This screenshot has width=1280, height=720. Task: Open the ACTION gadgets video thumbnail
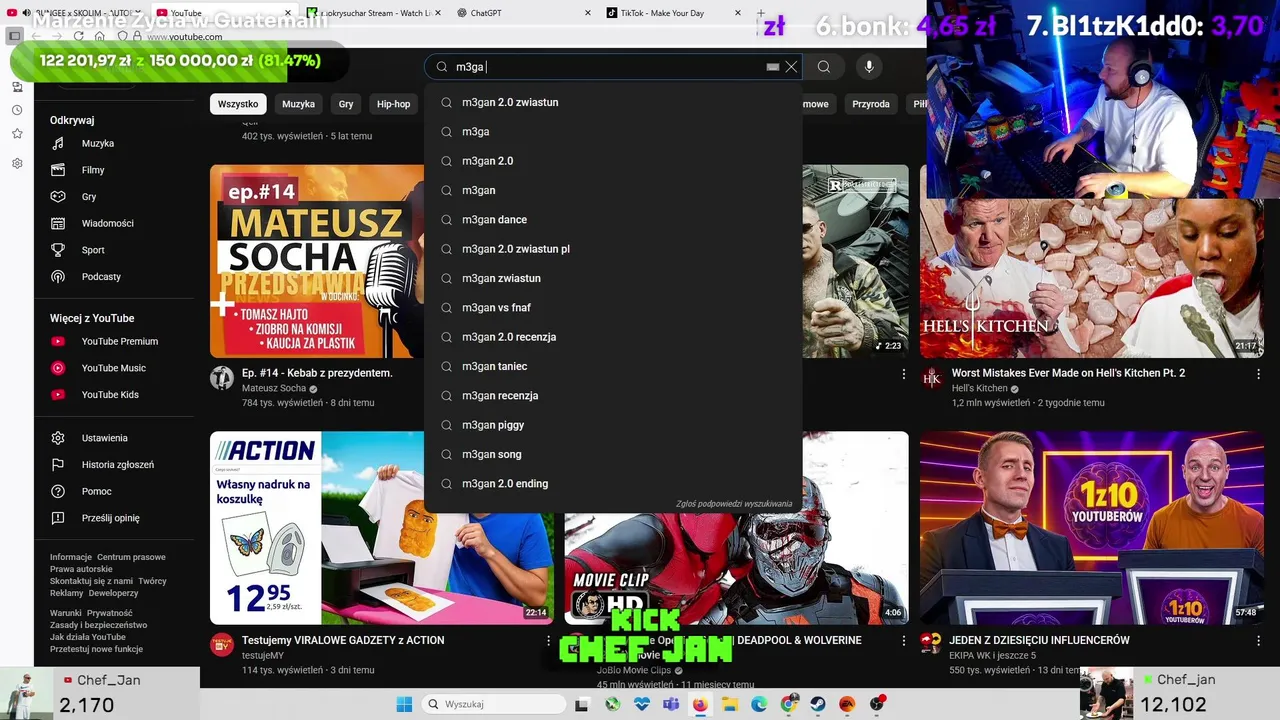[381, 528]
